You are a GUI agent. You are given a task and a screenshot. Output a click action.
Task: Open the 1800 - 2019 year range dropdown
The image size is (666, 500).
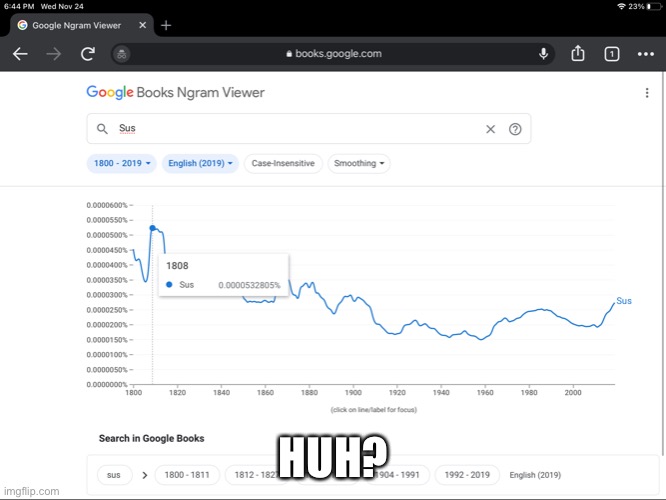click(x=122, y=164)
